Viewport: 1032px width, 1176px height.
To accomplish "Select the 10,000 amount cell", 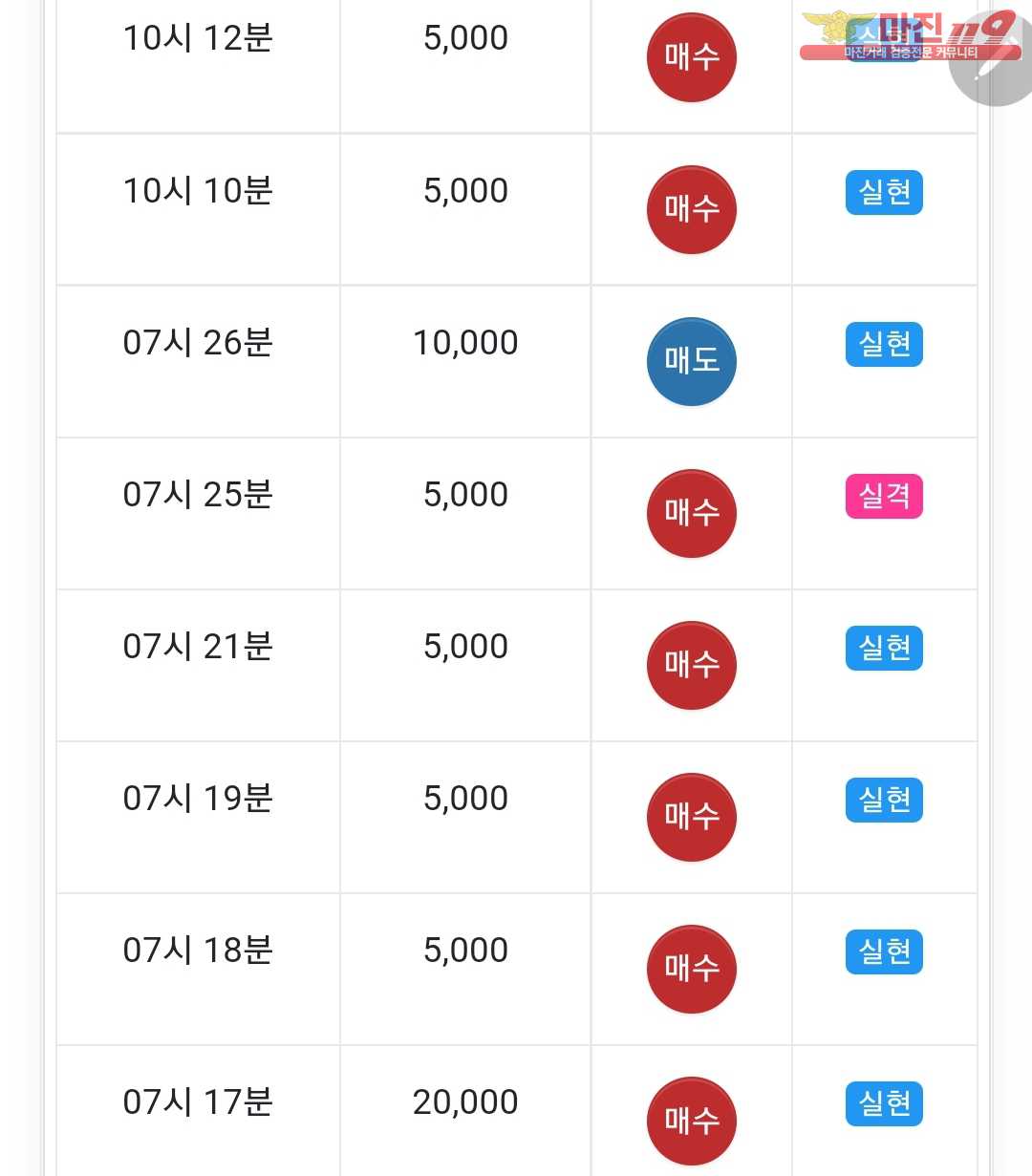I will pos(465,343).
